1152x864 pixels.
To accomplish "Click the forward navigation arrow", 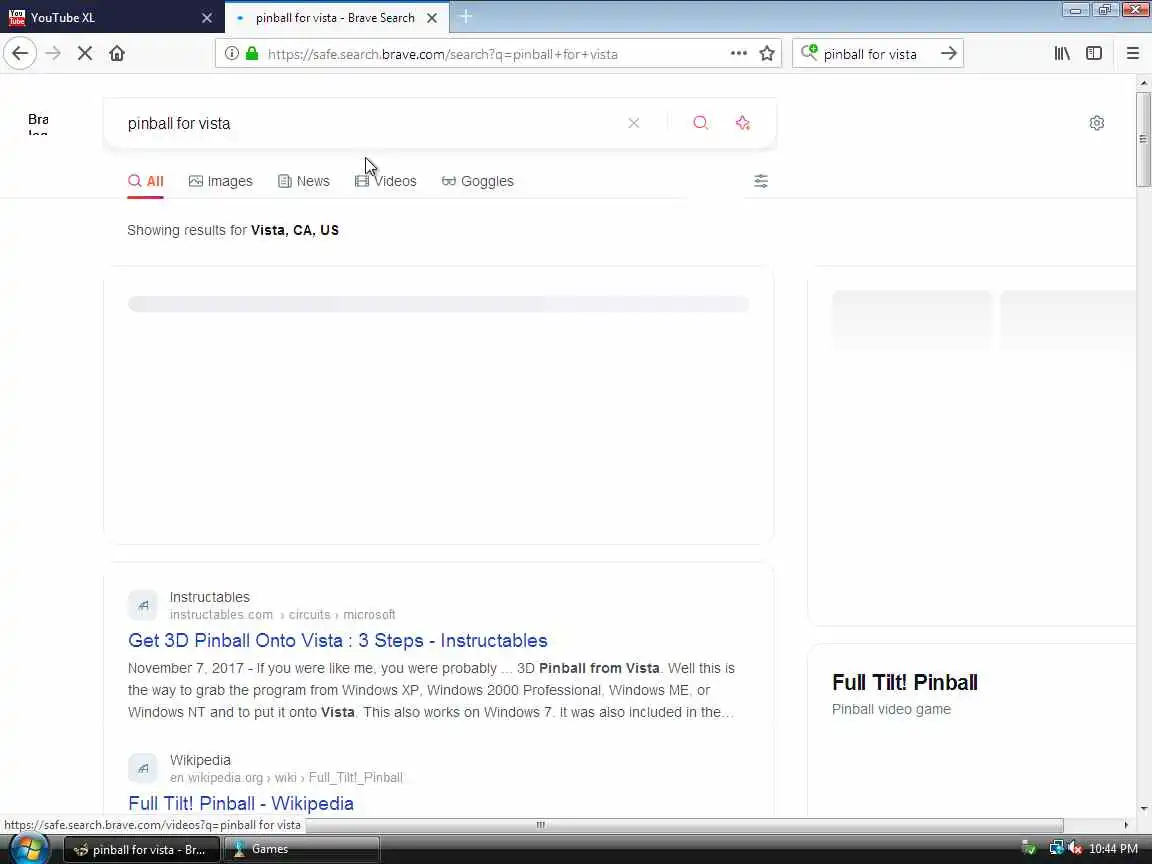I will pos(53,54).
